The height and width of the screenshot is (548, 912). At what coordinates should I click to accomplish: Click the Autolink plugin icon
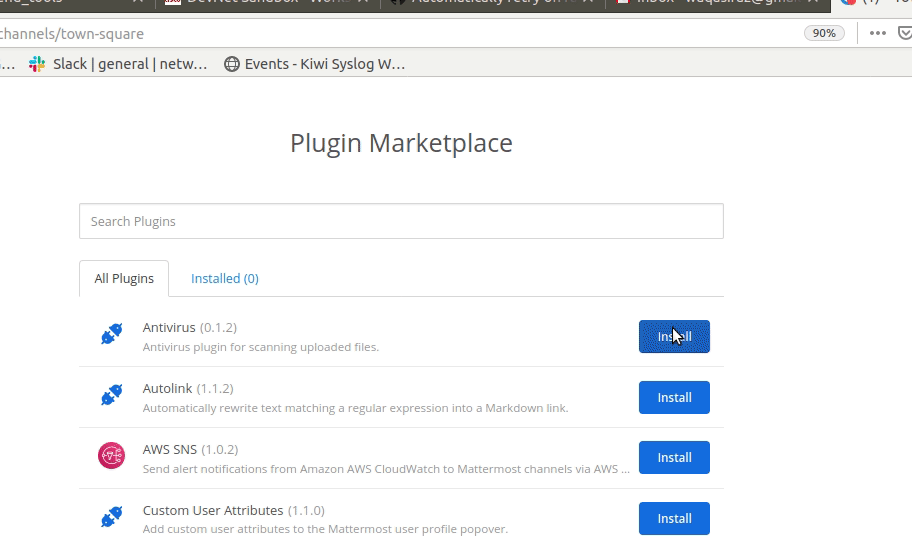pyautogui.click(x=112, y=395)
